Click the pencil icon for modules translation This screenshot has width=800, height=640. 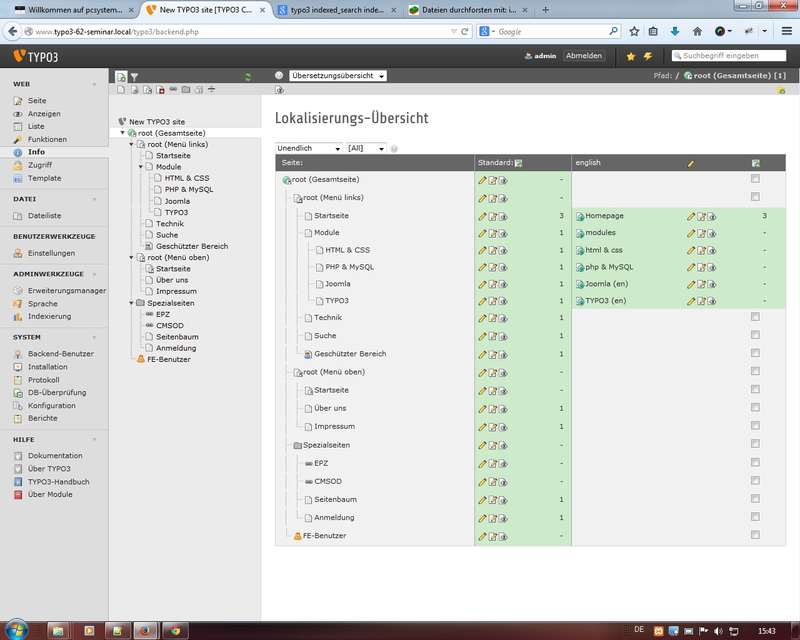pos(691,233)
